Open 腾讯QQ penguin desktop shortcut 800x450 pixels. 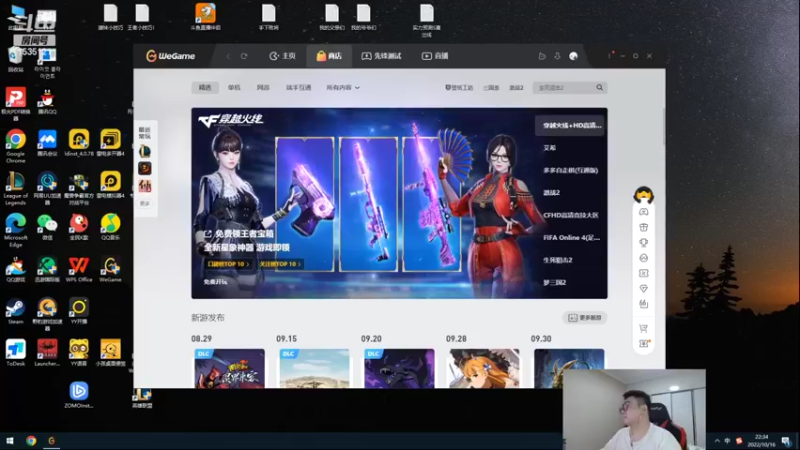tap(47, 102)
